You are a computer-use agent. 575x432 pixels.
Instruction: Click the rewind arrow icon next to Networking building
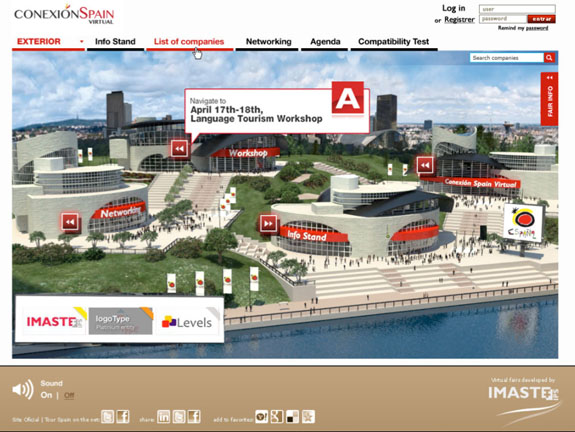point(70,222)
